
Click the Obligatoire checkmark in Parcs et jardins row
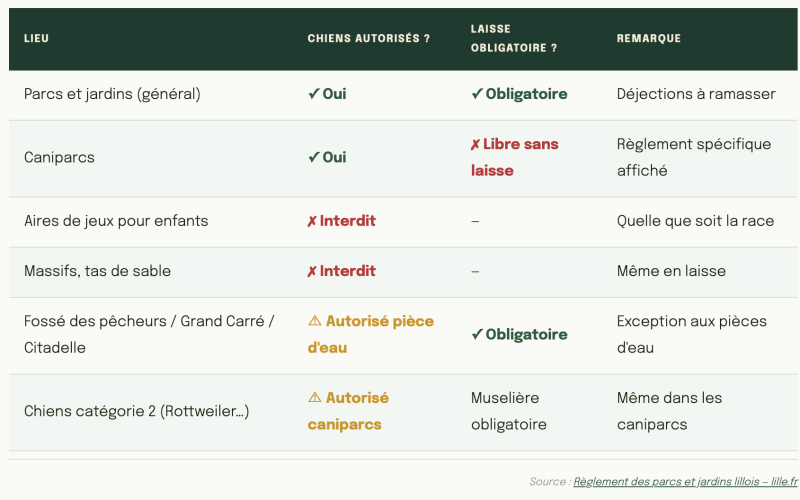(x=519, y=94)
